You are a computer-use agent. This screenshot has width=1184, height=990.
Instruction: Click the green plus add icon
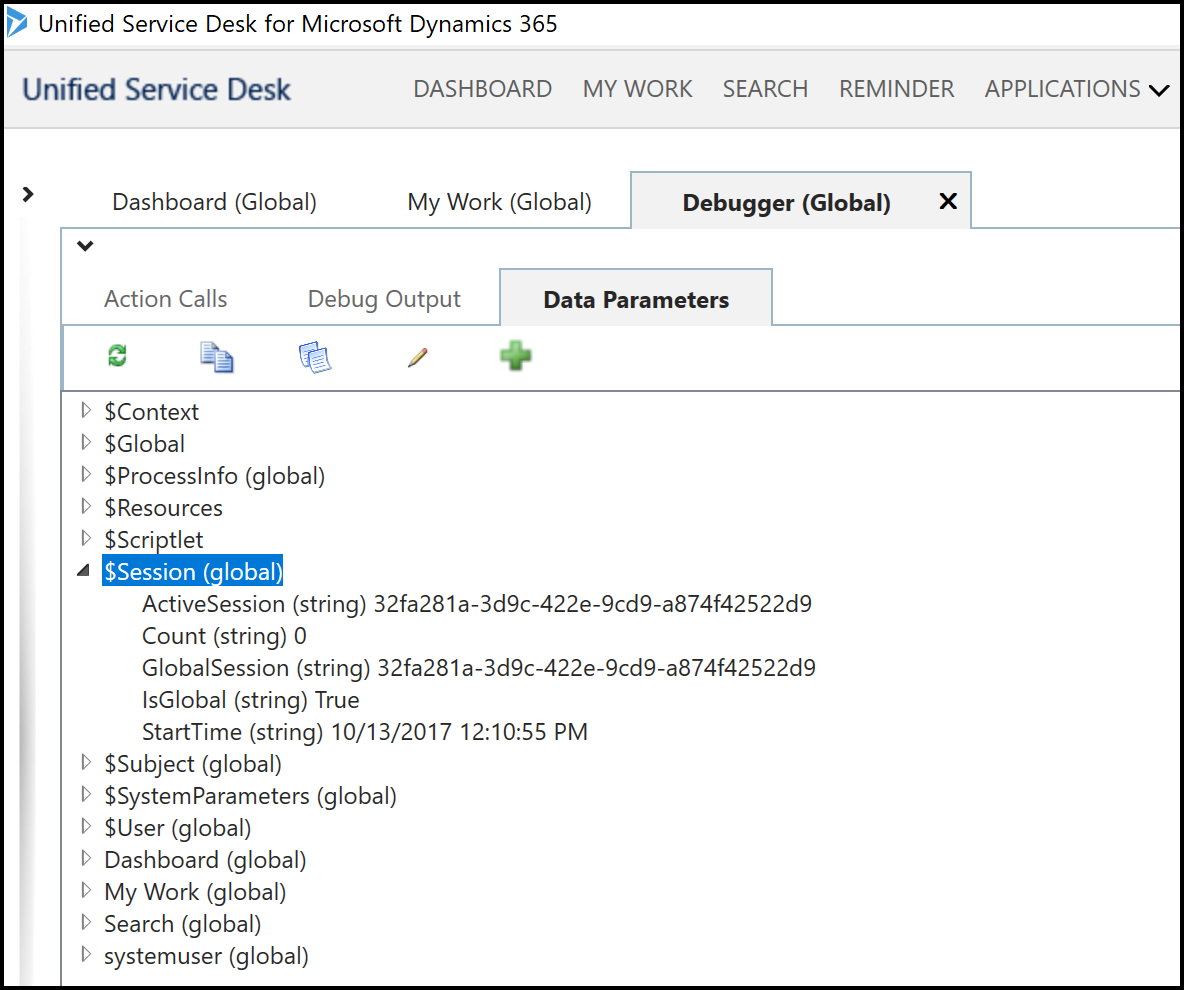coord(516,356)
